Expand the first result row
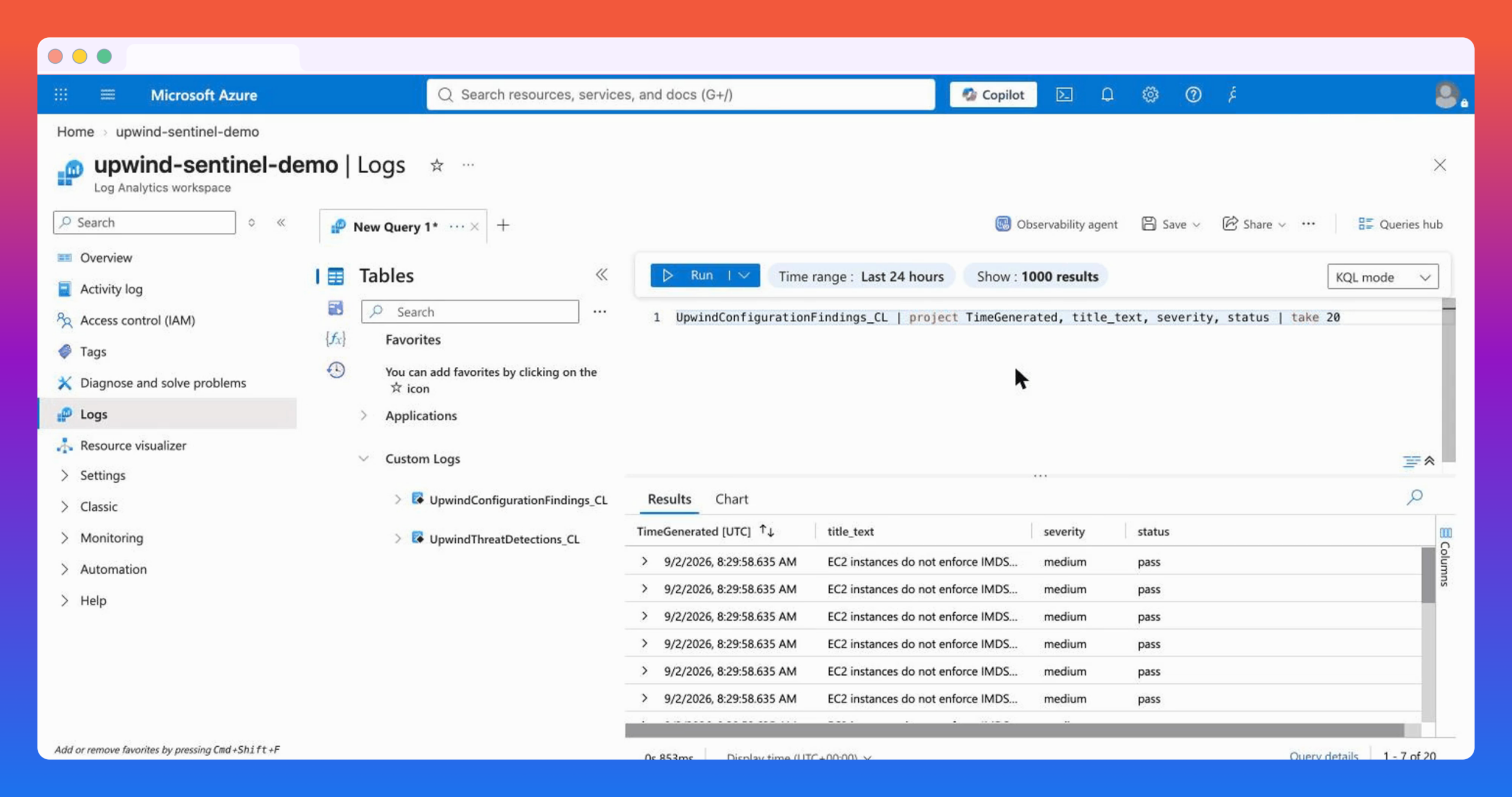Image resolution: width=1512 pixels, height=797 pixels. (644, 561)
